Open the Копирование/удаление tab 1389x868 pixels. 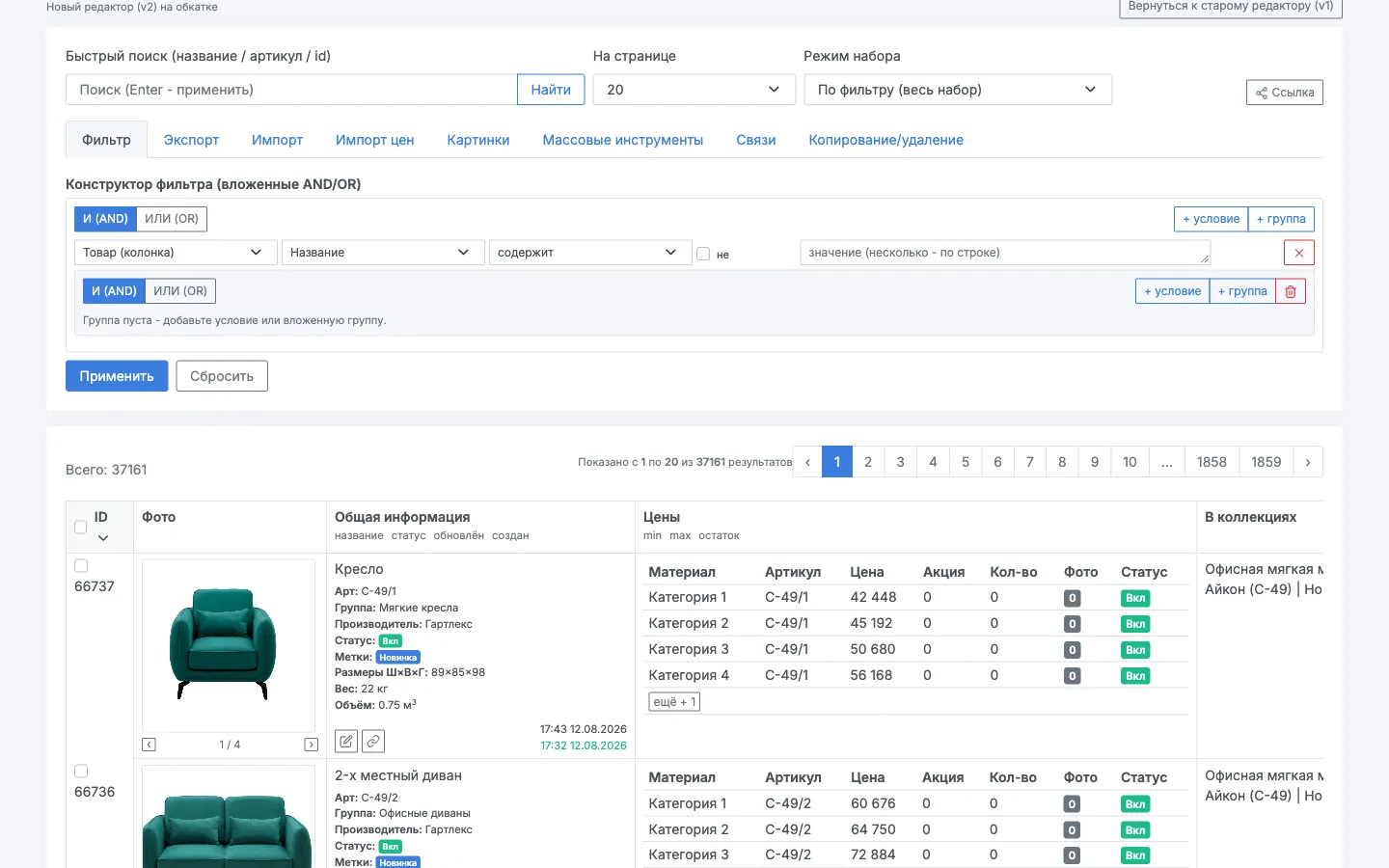(x=885, y=140)
